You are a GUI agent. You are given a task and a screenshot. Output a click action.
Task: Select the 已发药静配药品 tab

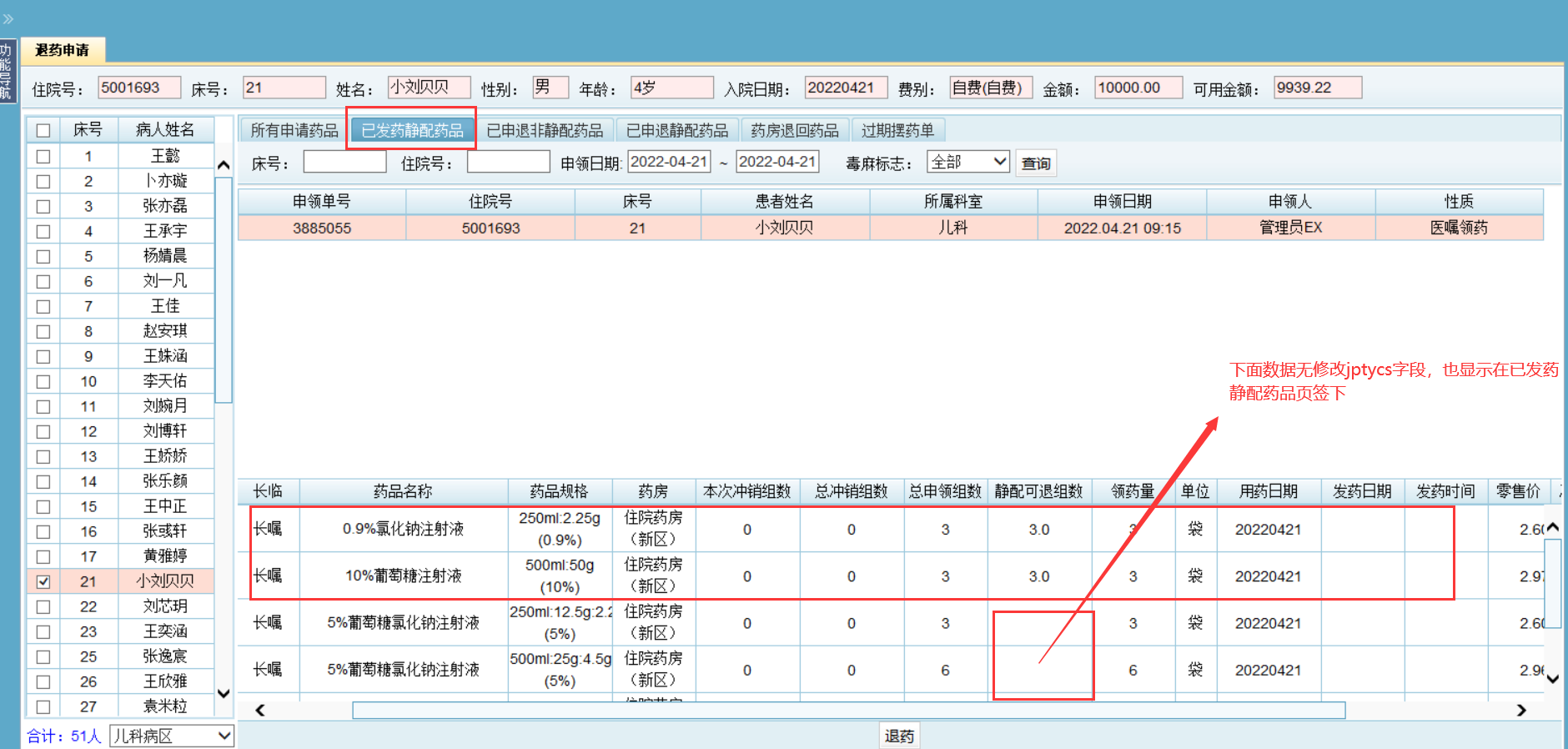pos(412,130)
